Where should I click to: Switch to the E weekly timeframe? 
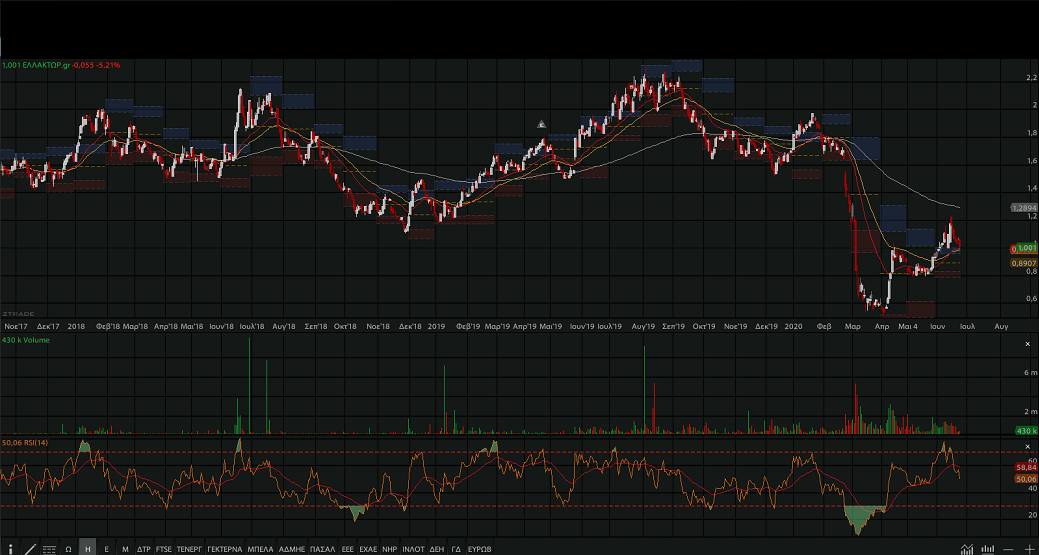point(106,549)
